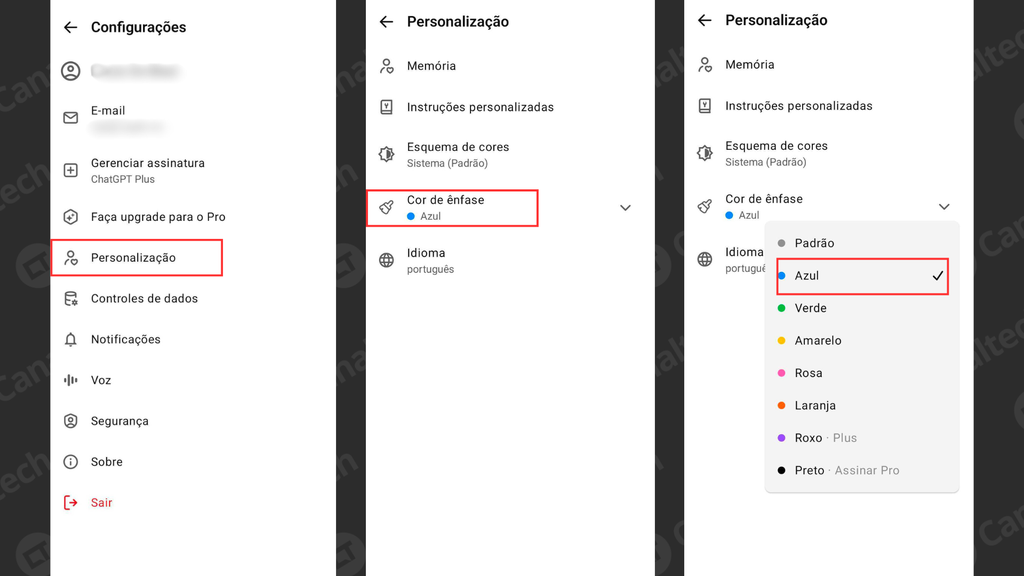Click the Notificações bell icon

pos(71,340)
